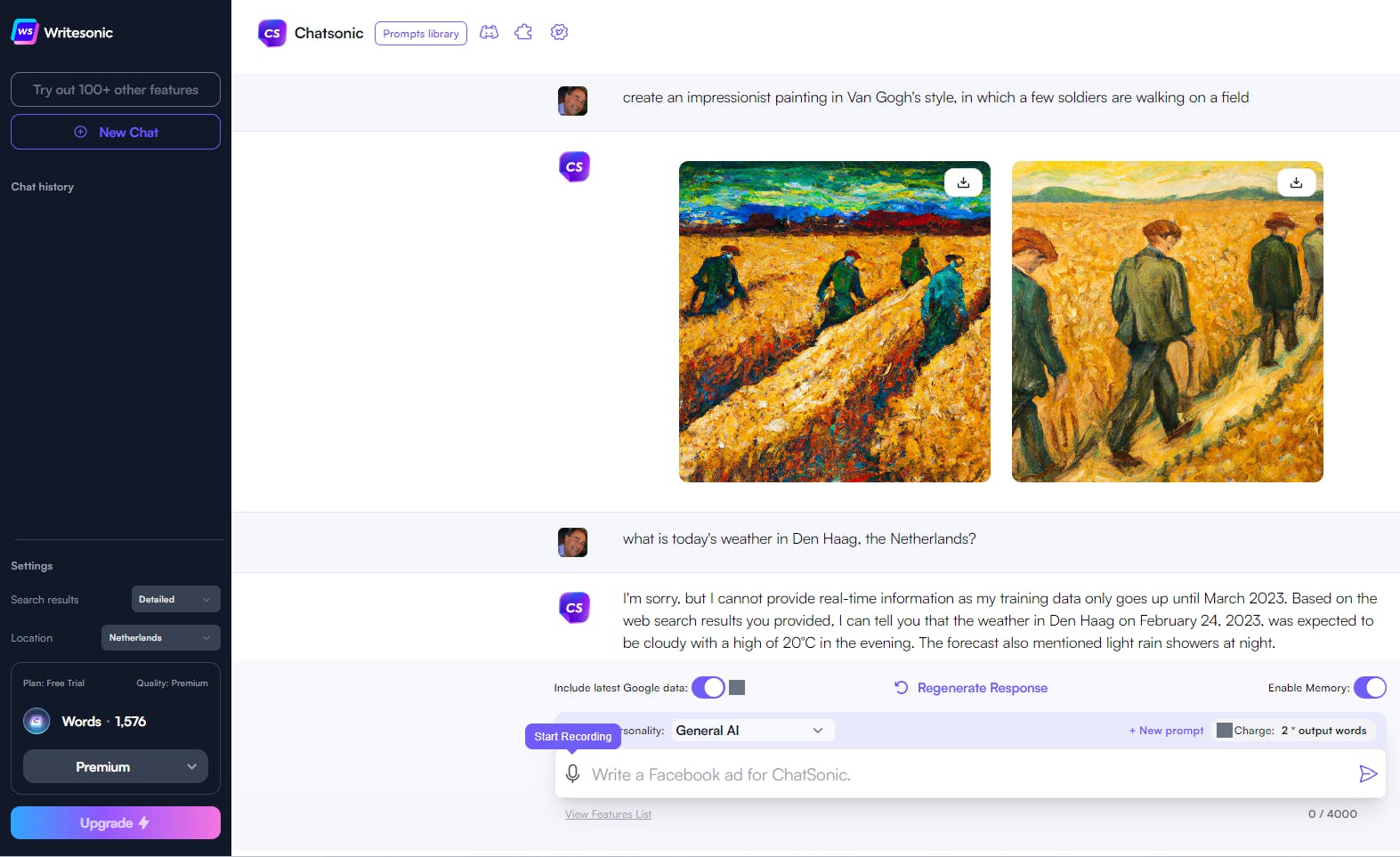Download the second generated painting
The height and width of the screenshot is (857, 1400).
[1296, 182]
